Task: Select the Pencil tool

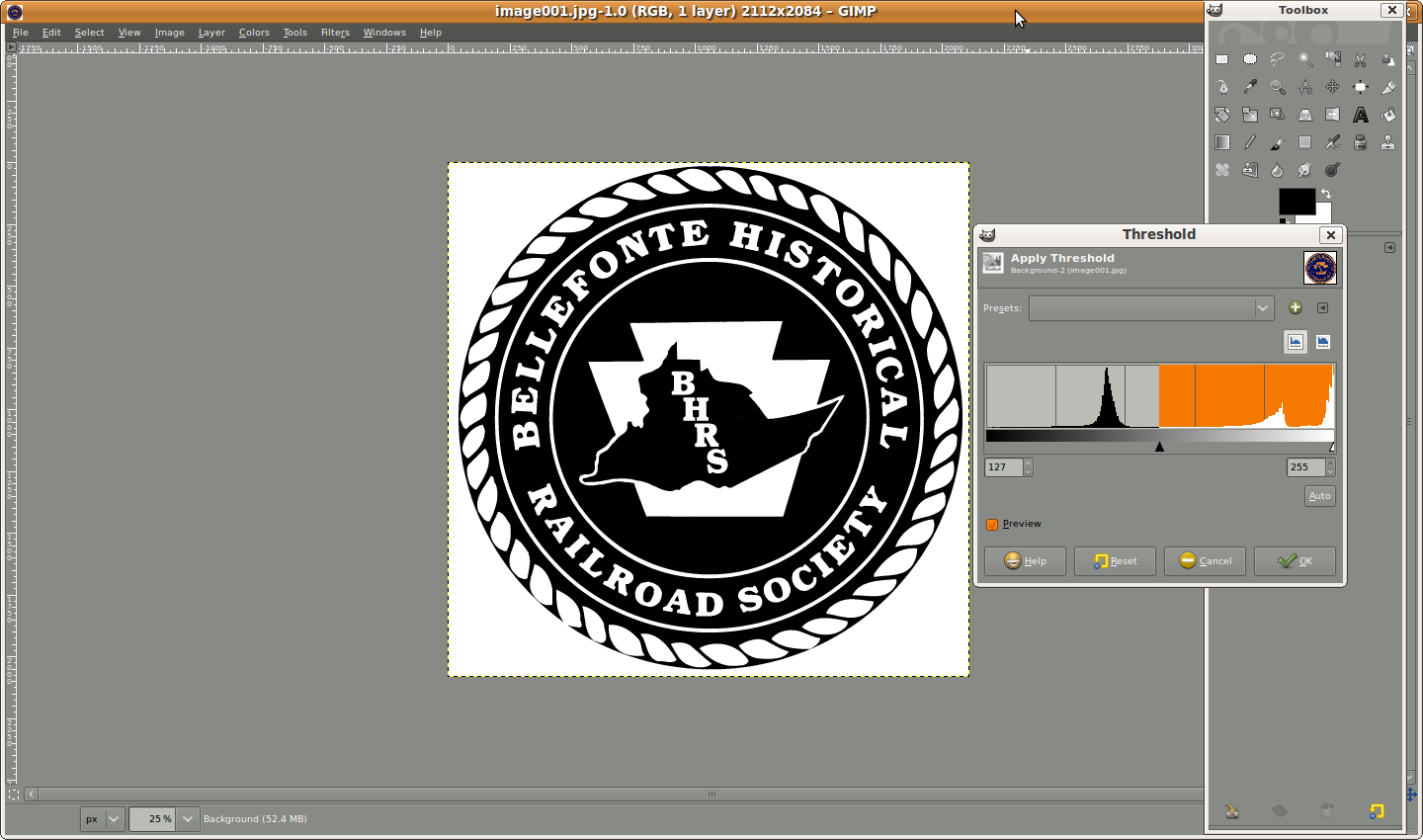Action: pyautogui.click(x=1250, y=142)
